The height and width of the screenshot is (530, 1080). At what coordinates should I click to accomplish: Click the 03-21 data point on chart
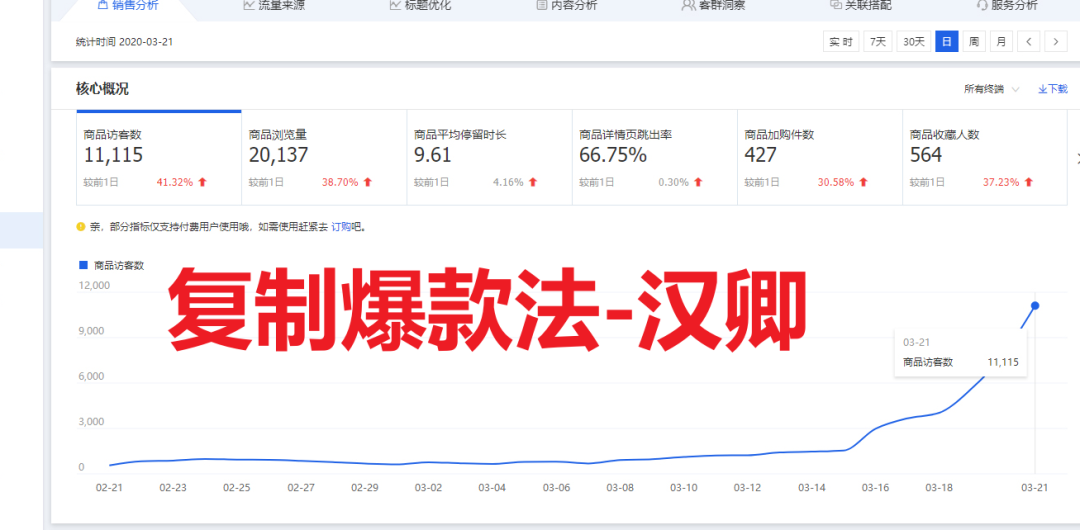(1035, 305)
